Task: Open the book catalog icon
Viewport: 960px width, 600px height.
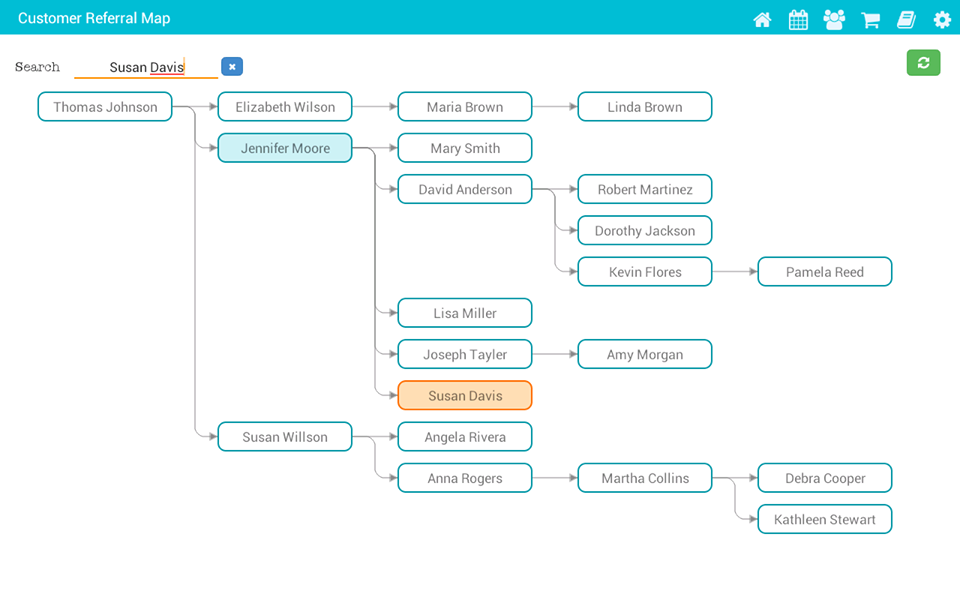Action: (x=906, y=20)
